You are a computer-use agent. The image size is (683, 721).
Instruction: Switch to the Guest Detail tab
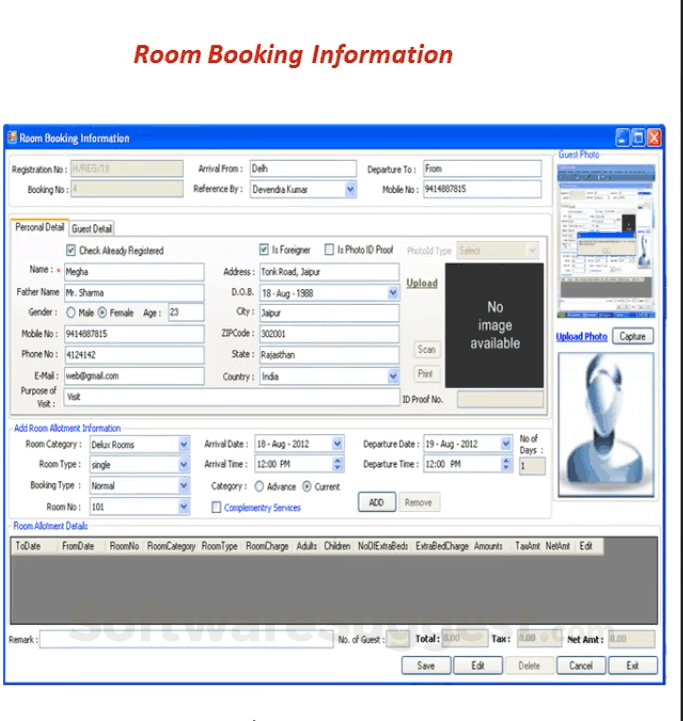point(92,229)
